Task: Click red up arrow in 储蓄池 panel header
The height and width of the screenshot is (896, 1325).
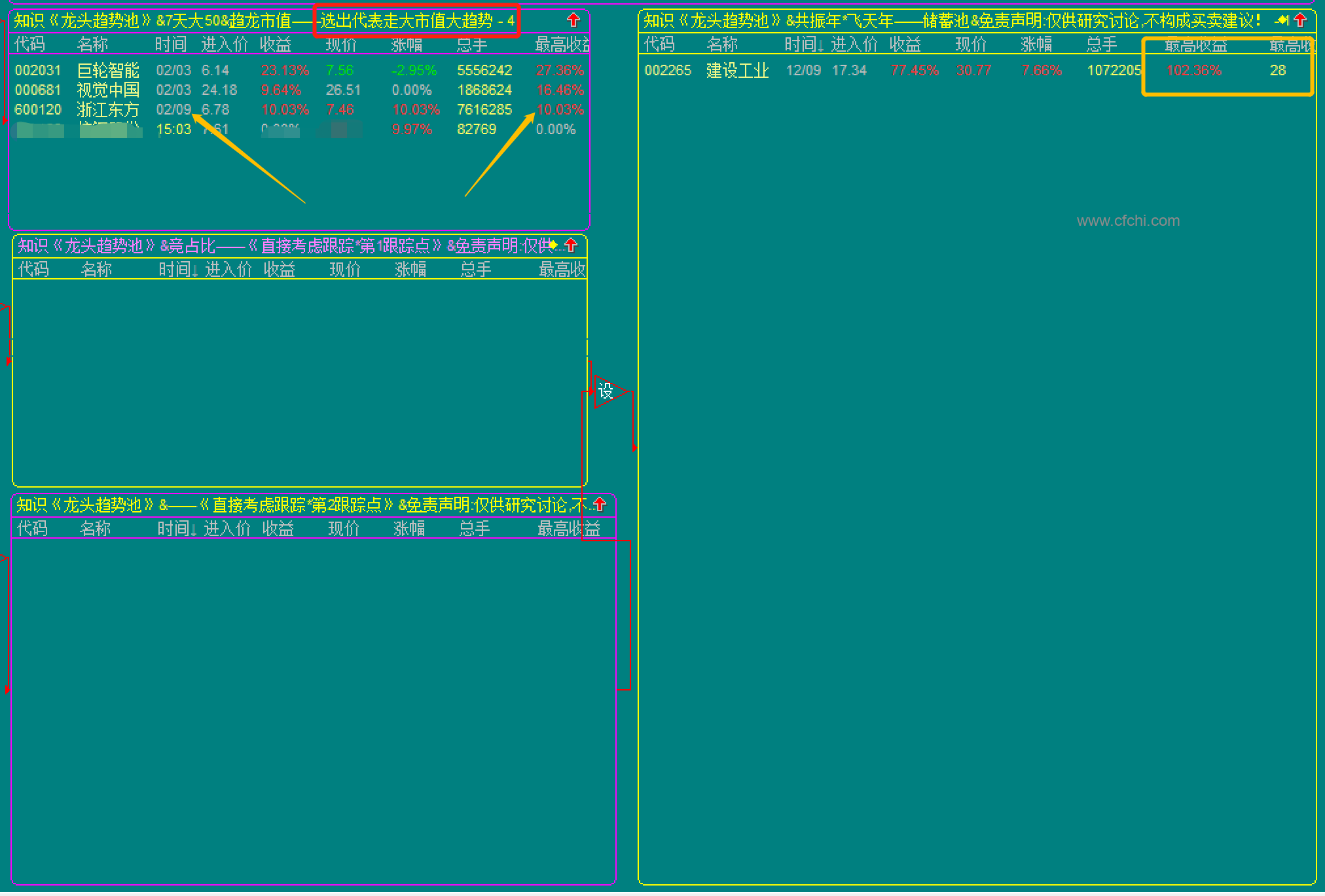Action: [1300, 20]
